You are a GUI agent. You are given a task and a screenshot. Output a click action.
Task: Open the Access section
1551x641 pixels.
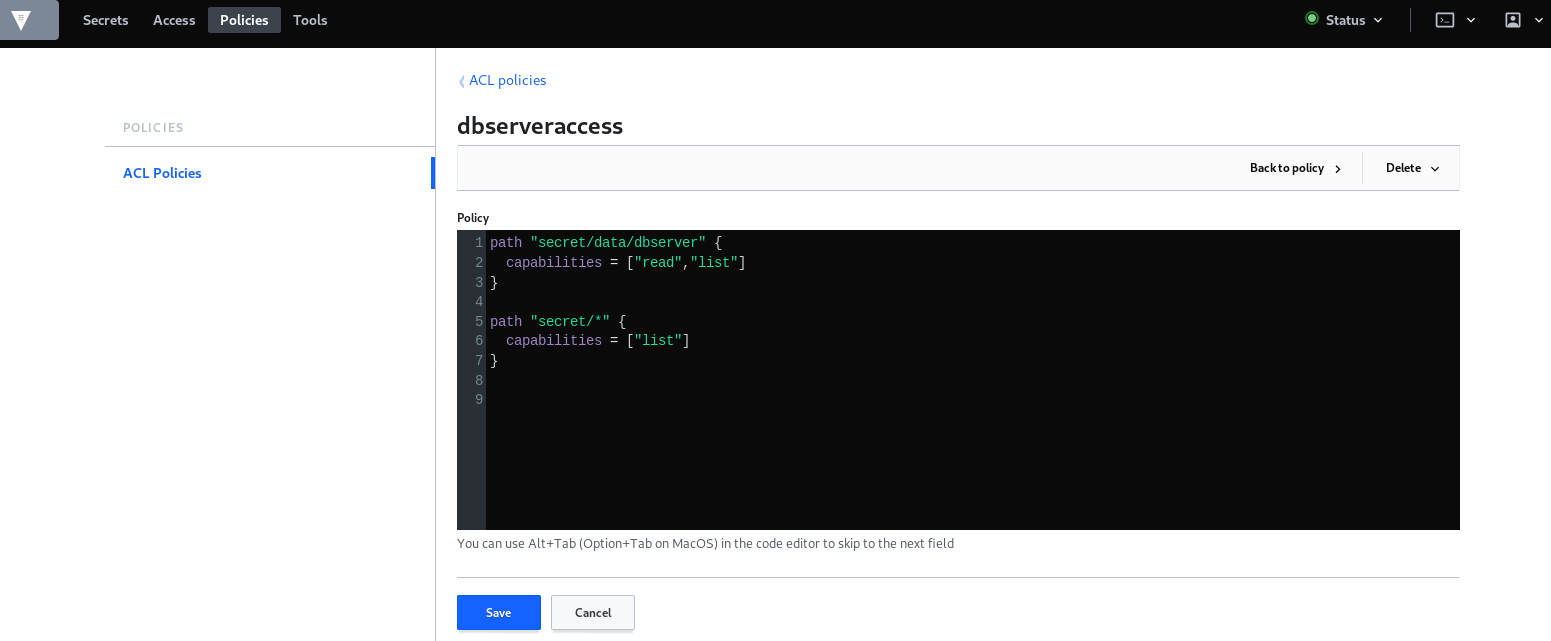173,19
